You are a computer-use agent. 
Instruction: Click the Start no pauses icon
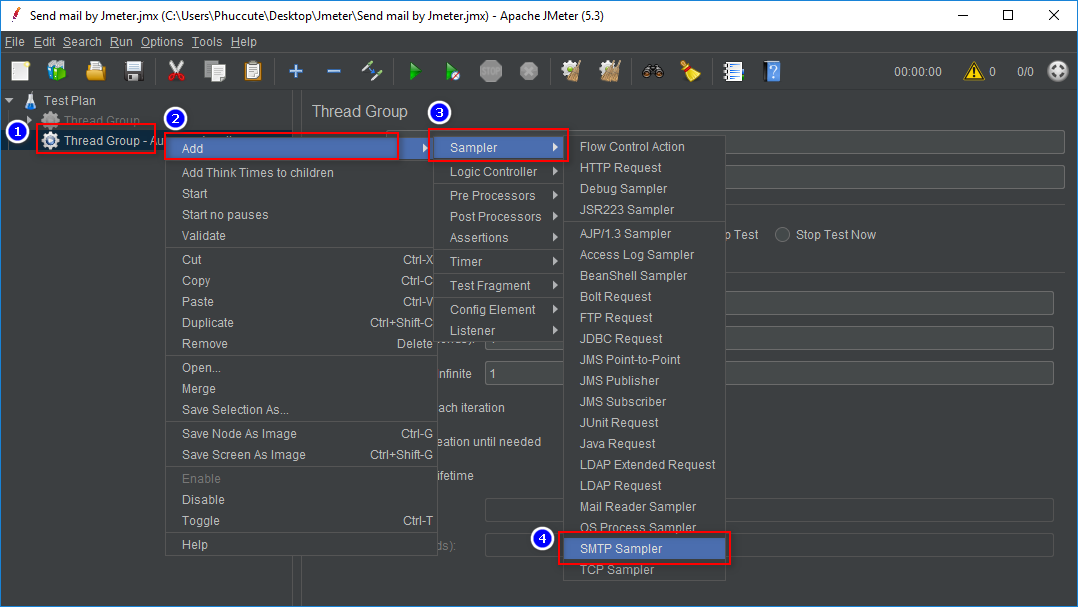tap(452, 71)
